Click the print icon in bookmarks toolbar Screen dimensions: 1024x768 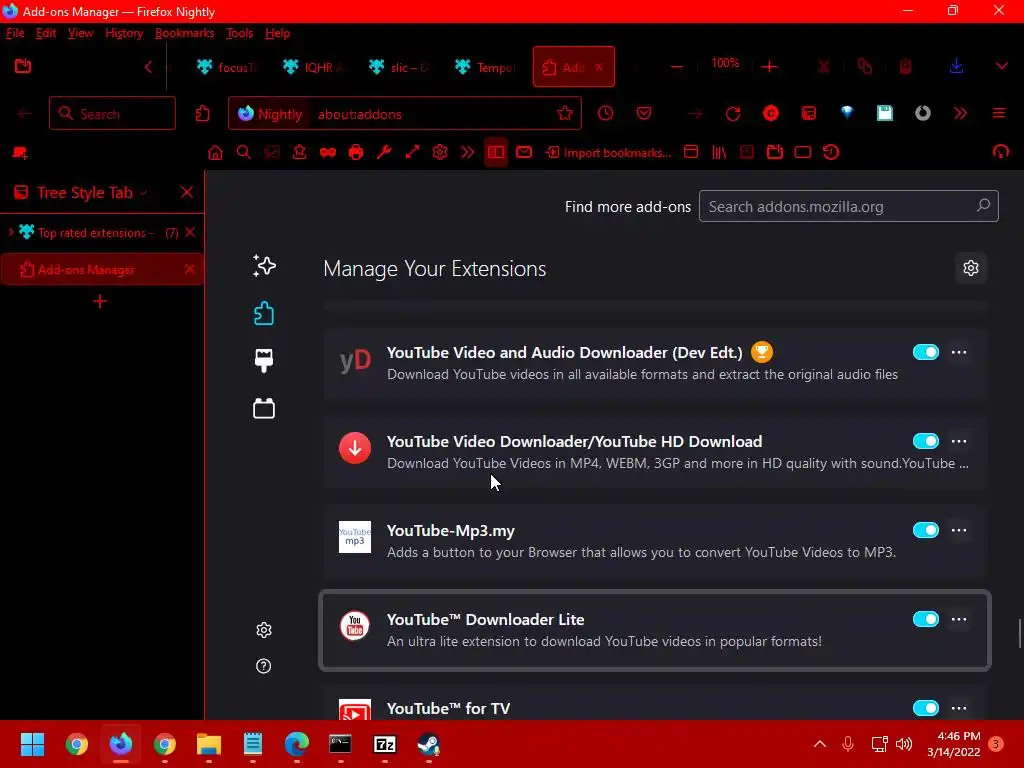355,152
